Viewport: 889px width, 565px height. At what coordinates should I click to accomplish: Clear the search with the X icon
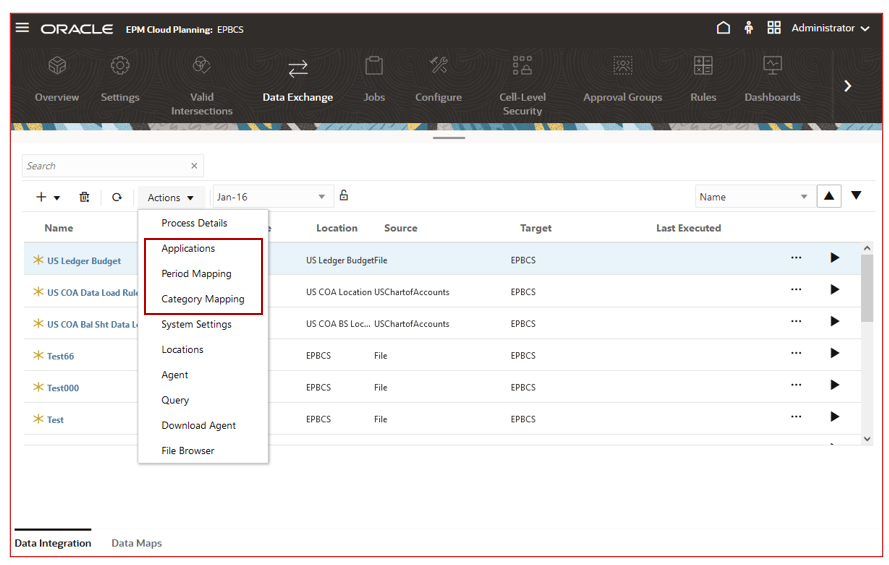(194, 166)
